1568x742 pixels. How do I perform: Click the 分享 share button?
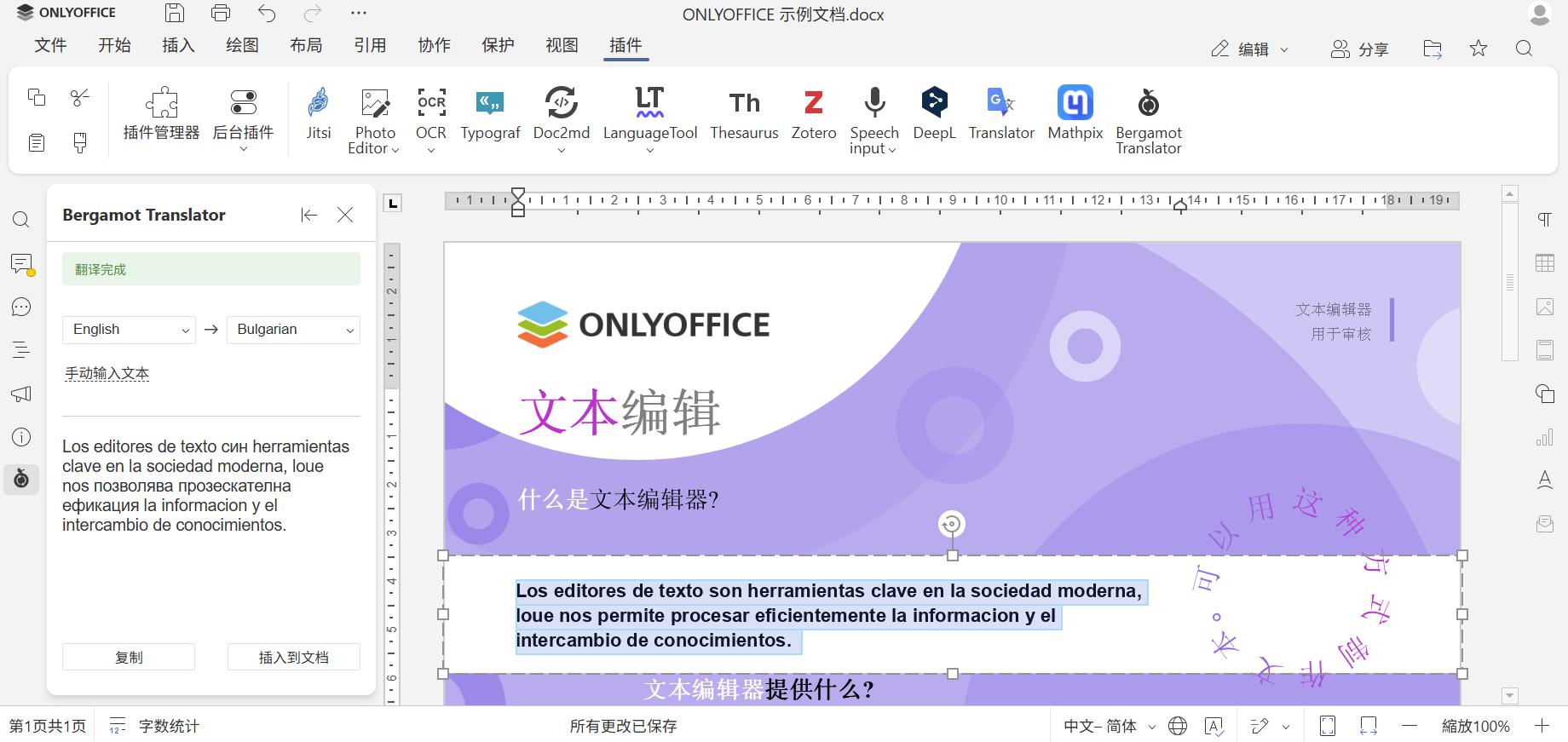tap(1360, 49)
